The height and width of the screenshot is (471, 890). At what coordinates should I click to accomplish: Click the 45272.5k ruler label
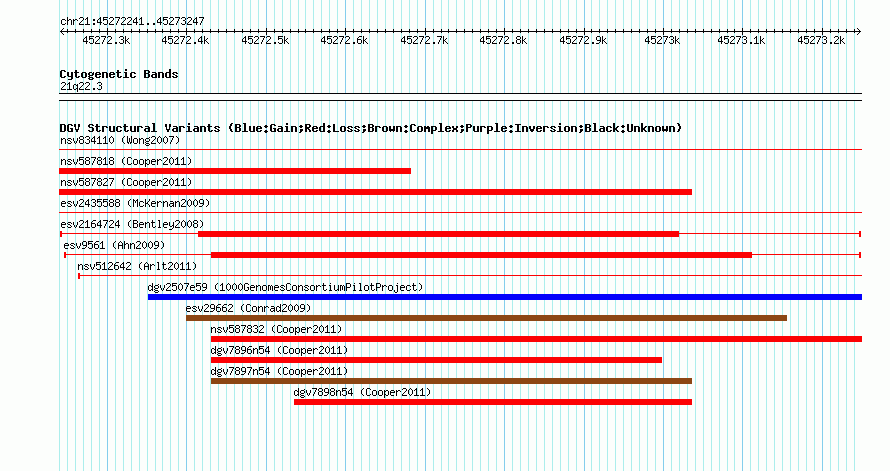point(265,40)
